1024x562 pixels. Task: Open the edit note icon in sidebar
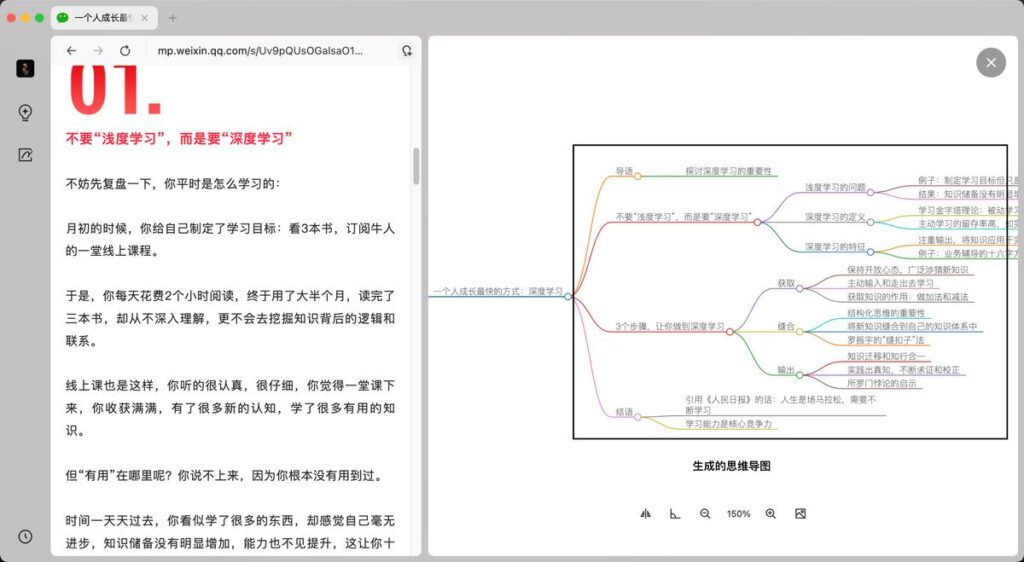[x=26, y=155]
